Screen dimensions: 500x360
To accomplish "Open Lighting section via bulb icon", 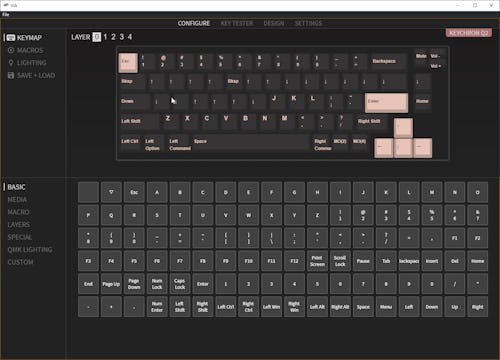I will point(11,63).
